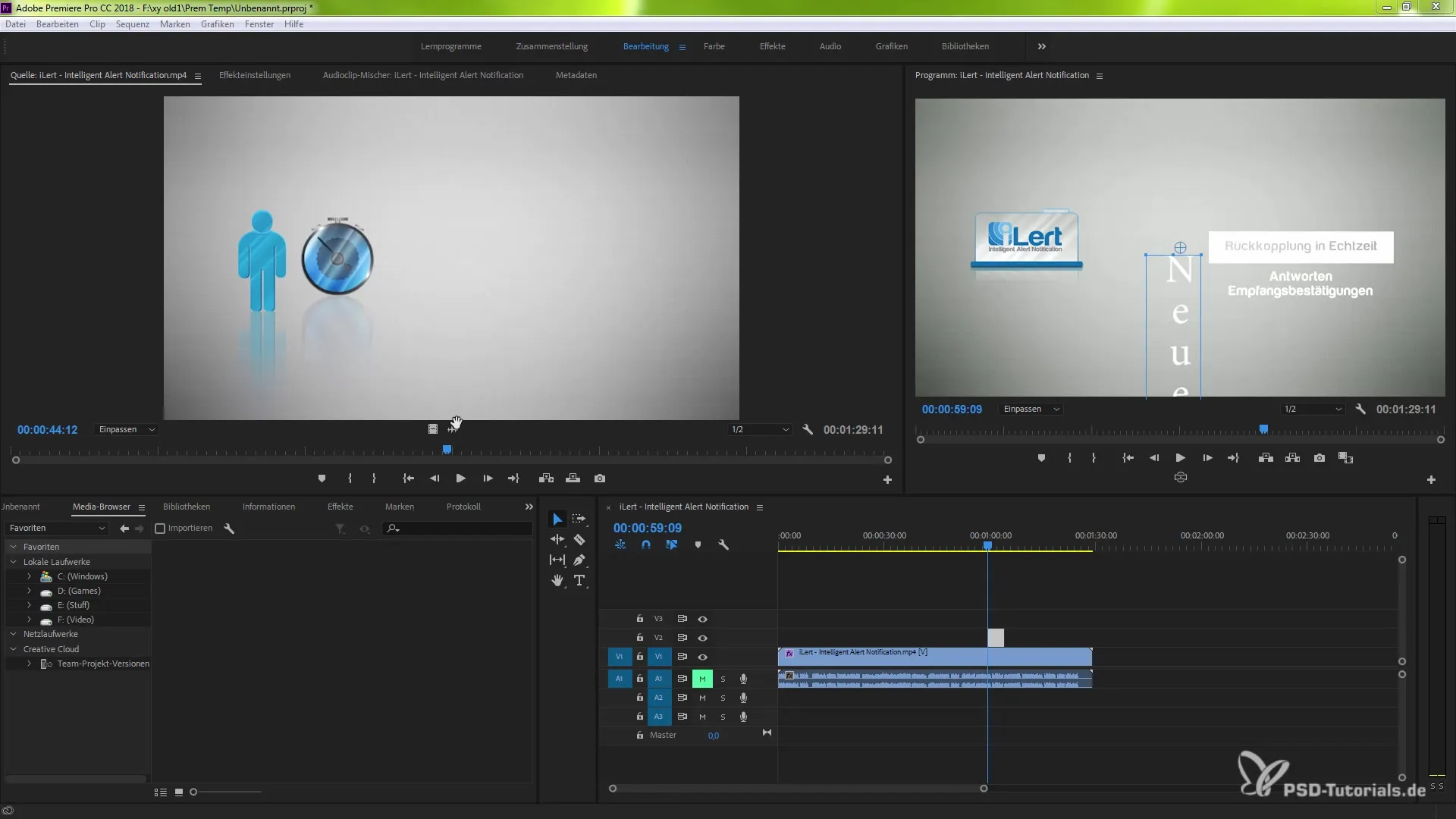Toggle Snap in timeline
Screen dimensions: 1456x819
coord(646,545)
